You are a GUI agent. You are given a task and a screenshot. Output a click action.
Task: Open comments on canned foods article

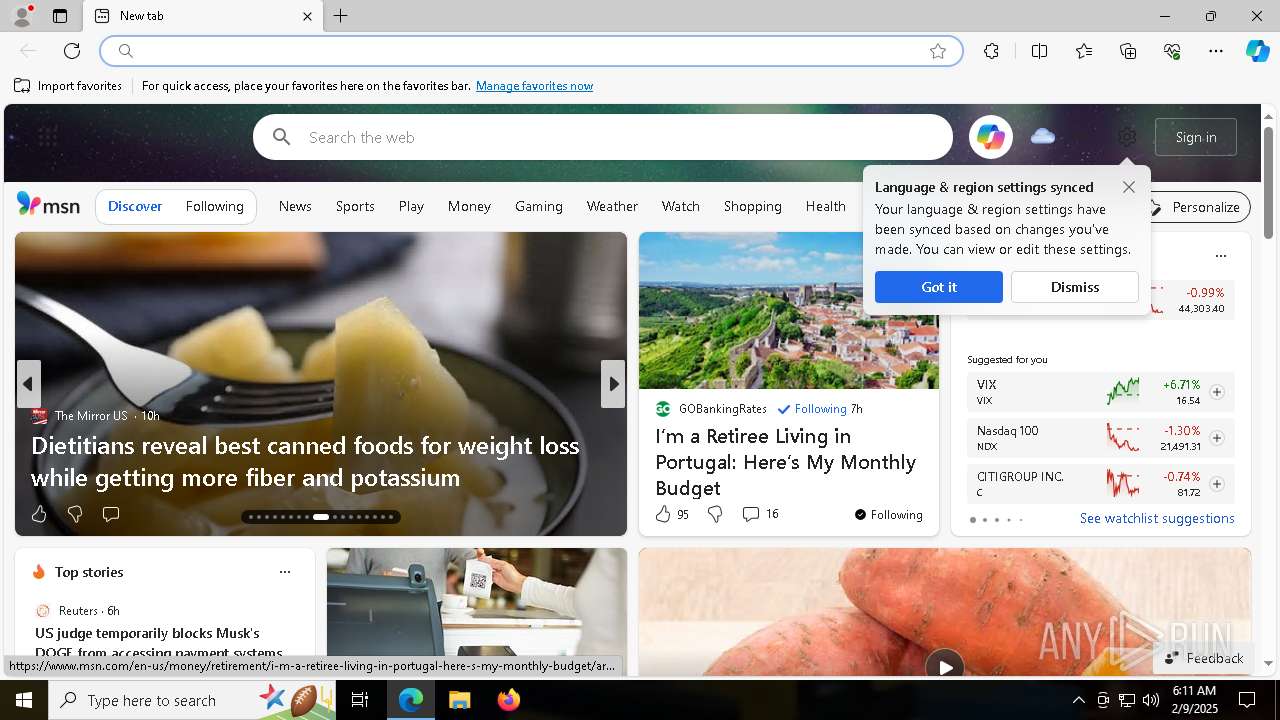pos(111,514)
